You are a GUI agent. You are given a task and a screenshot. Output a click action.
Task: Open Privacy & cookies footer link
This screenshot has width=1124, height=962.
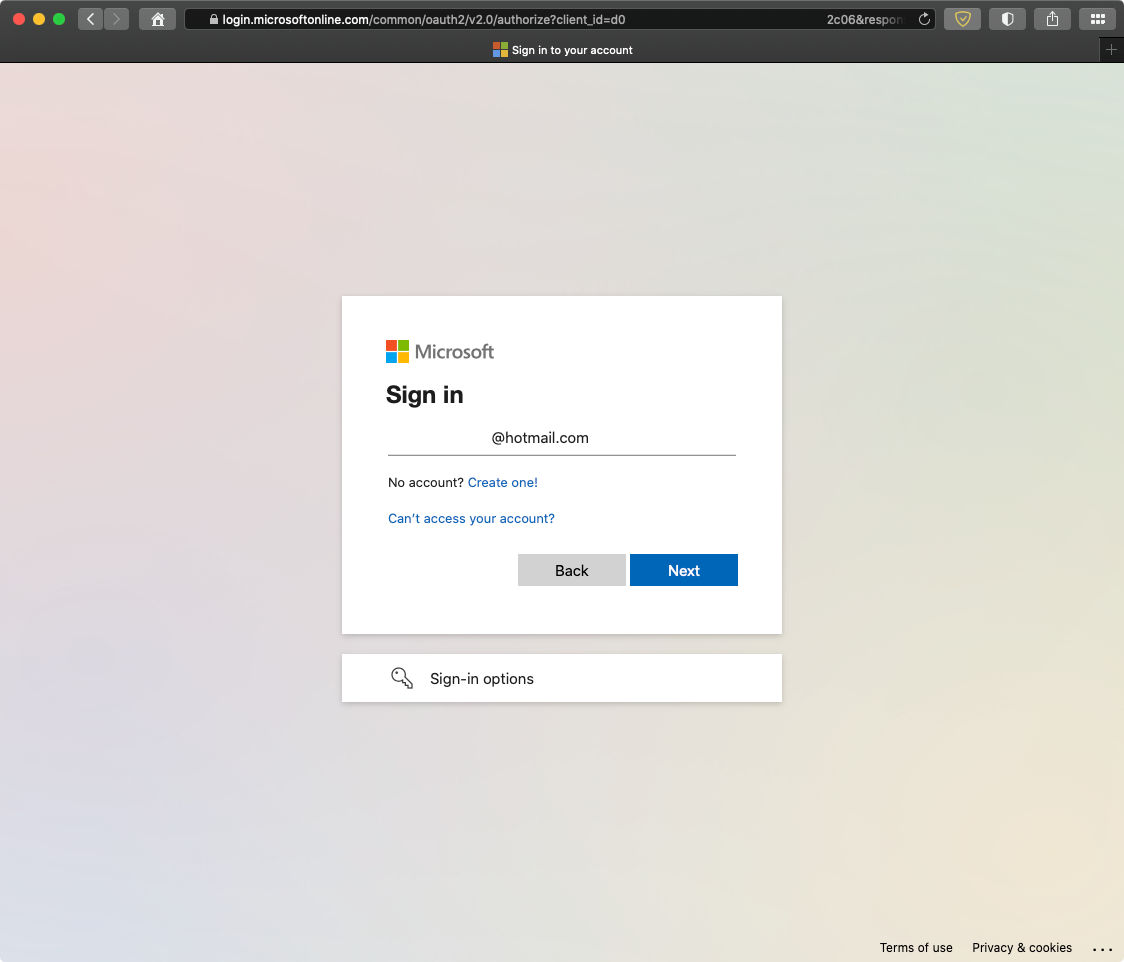coord(1021,948)
